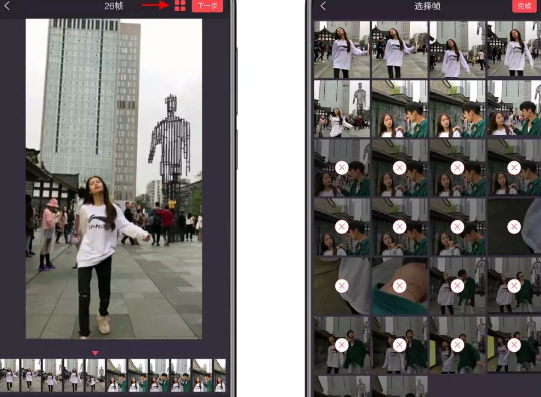The height and width of the screenshot is (397, 541).
Task: Tap the X on the third row's fourth frame
Action: click(x=514, y=168)
